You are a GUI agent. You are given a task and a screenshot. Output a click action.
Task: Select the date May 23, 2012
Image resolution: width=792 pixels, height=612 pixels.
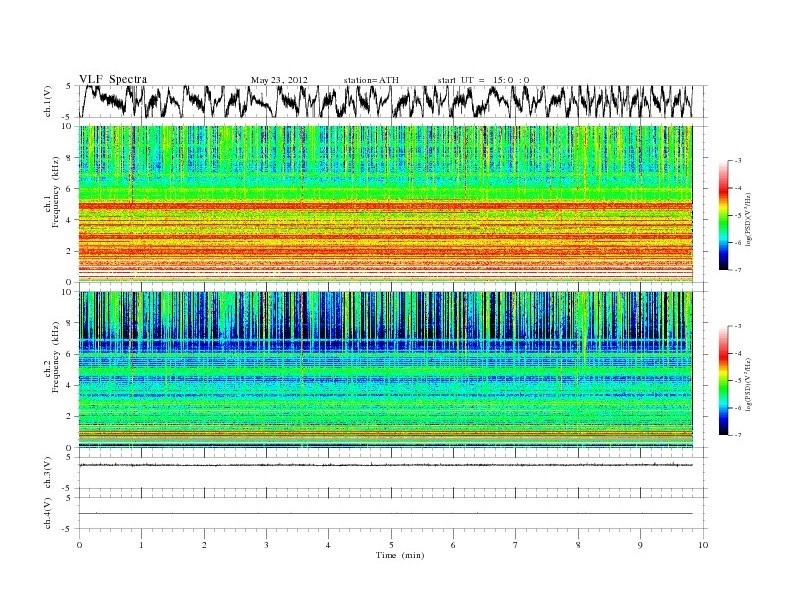279,80
